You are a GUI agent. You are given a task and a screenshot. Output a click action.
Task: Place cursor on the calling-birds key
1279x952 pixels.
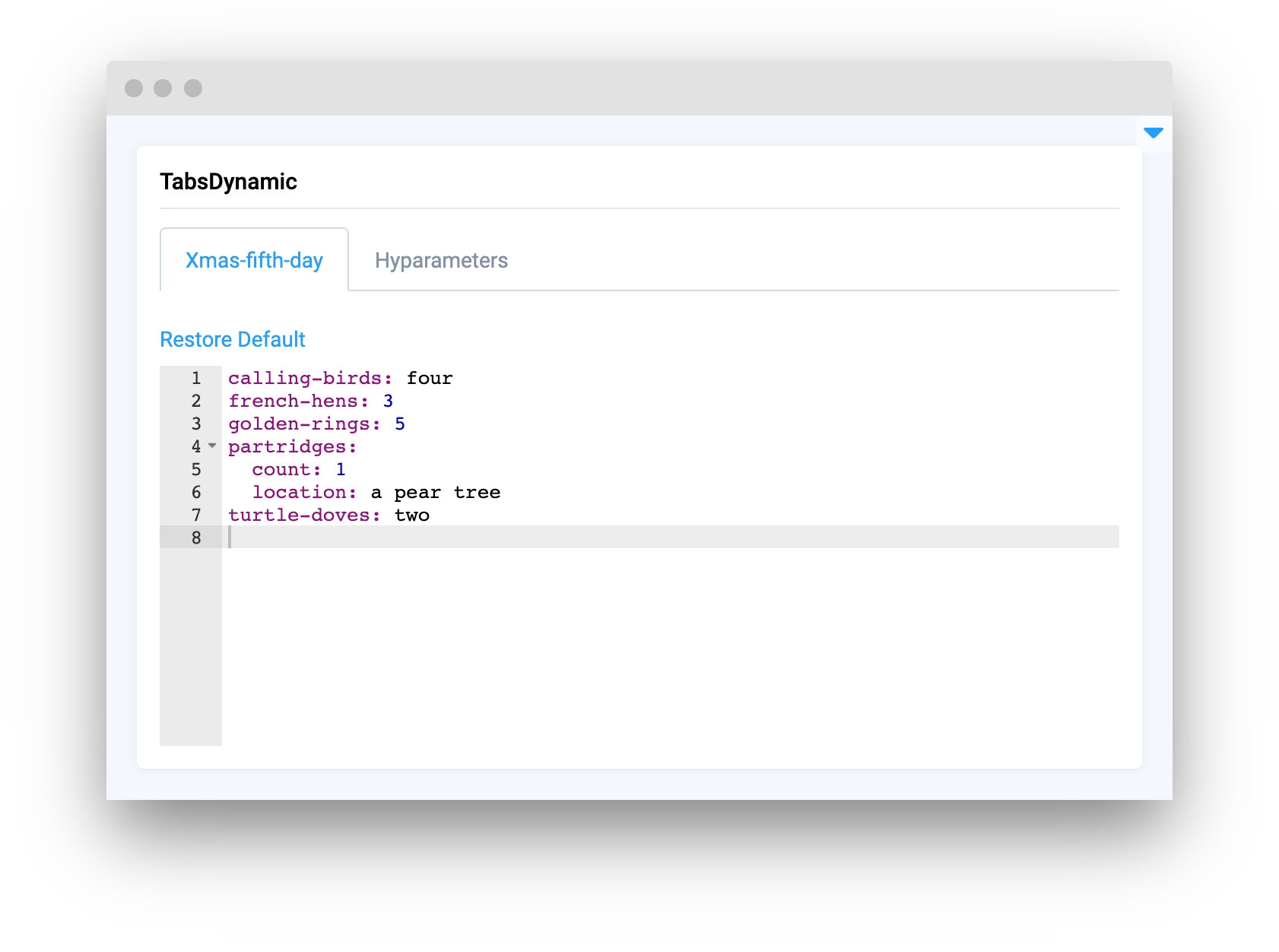(304, 378)
